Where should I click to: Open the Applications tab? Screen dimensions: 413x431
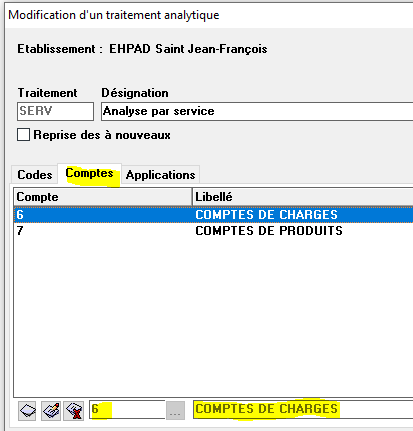[160, 175]
